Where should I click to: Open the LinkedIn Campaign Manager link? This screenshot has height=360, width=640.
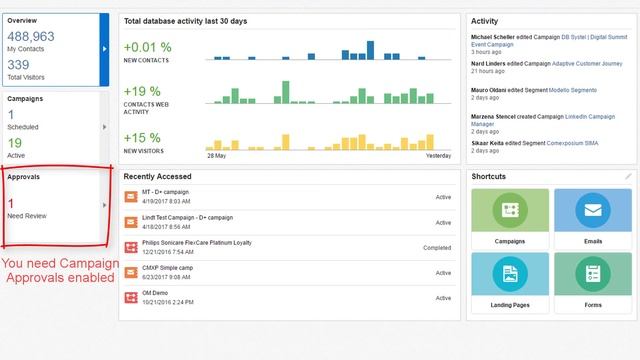543,120
